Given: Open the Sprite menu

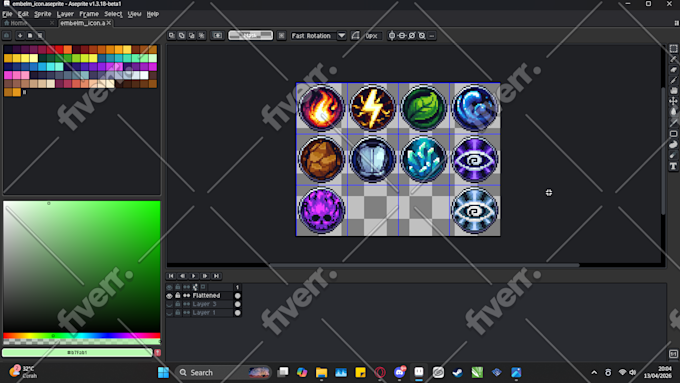Looking at the screenshot, I should coord(42,14).
